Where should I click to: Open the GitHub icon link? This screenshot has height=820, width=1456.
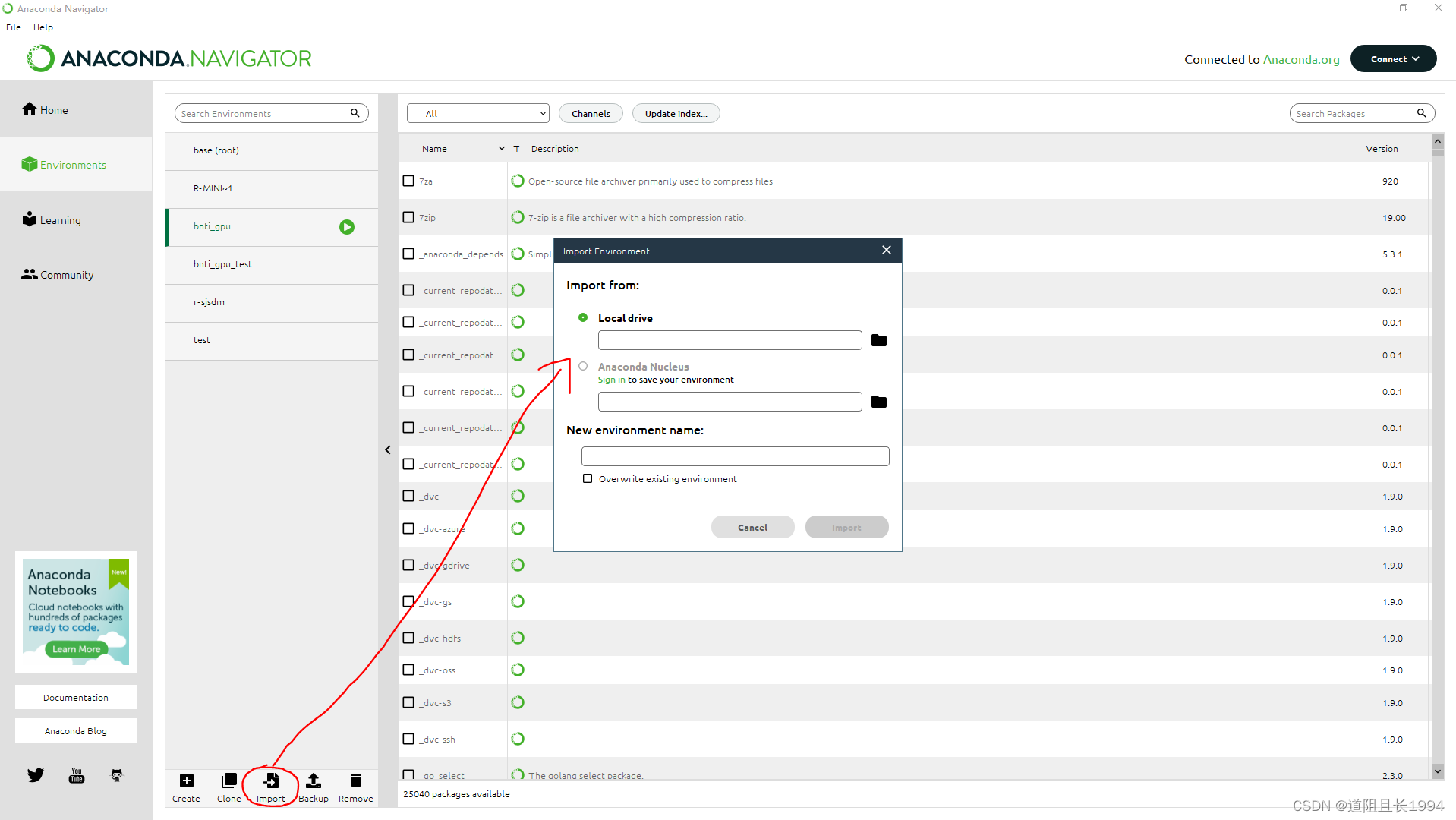117,775
